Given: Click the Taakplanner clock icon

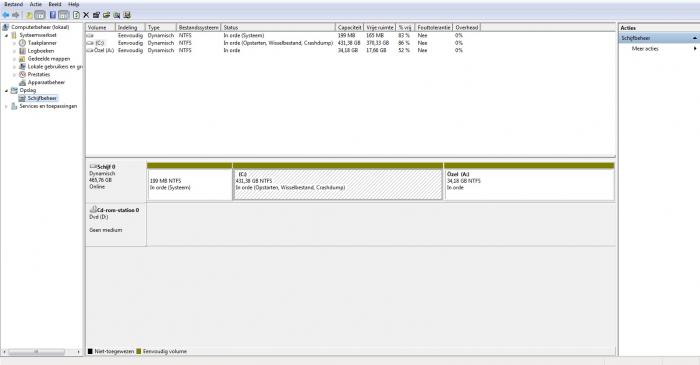Looking at the screenshot, I should 22,43.
